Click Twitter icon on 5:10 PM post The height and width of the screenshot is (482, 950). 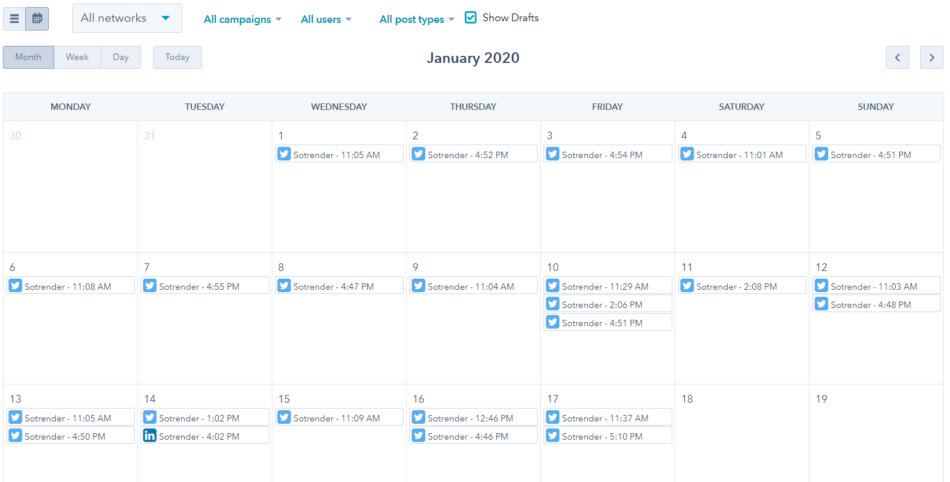pos(553,436)
